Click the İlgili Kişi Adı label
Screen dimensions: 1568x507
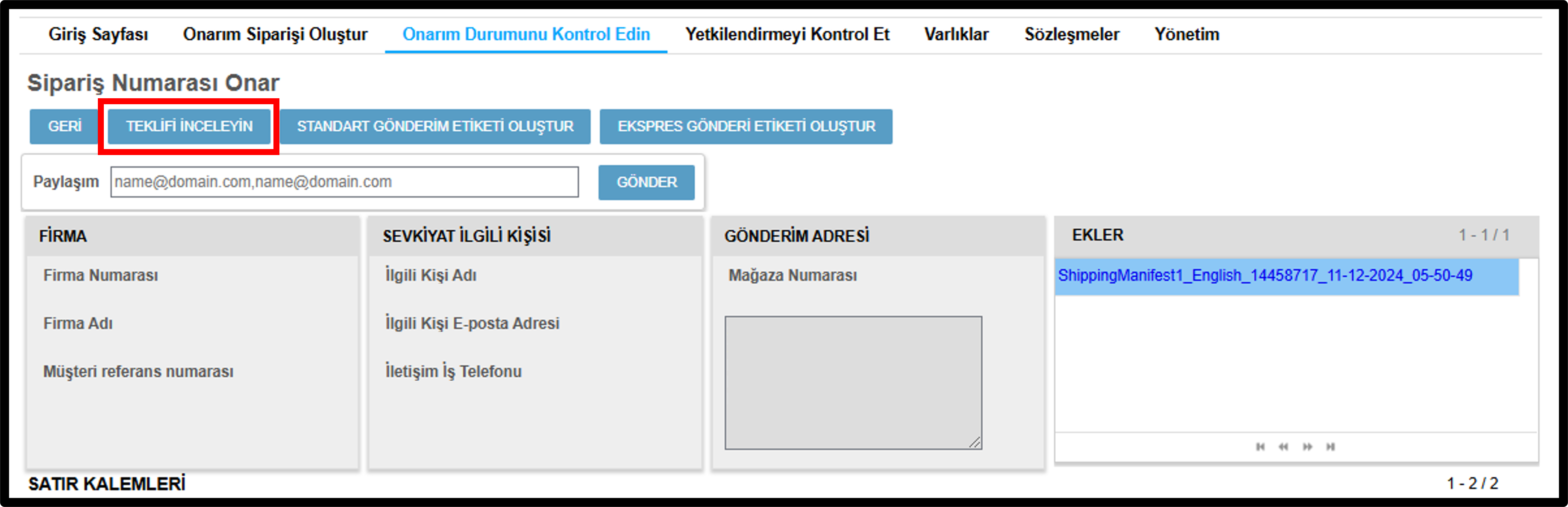pyautogui.click(x=431, y=276)
